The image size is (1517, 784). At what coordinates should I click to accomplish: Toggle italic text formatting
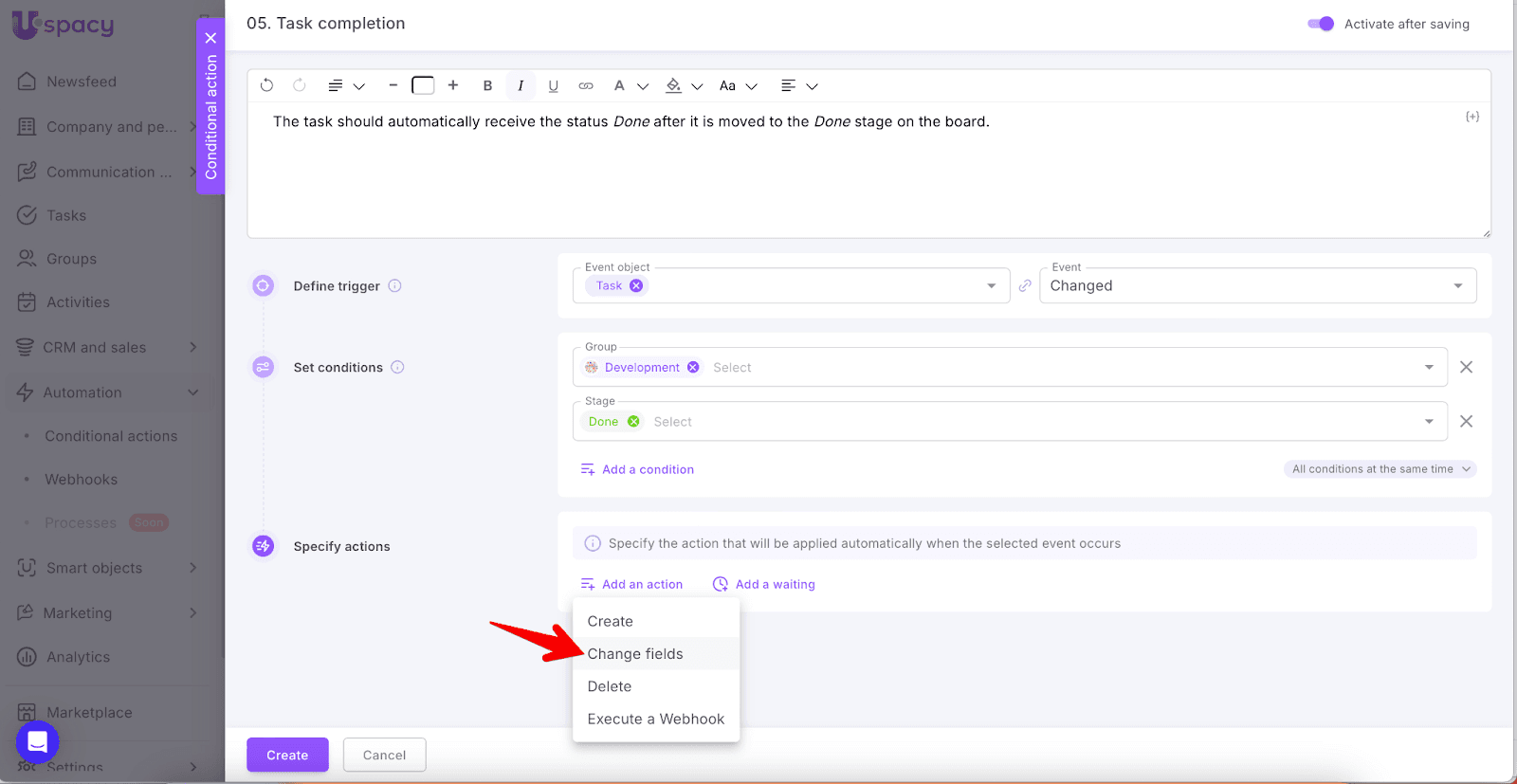(x=521, y=85)
